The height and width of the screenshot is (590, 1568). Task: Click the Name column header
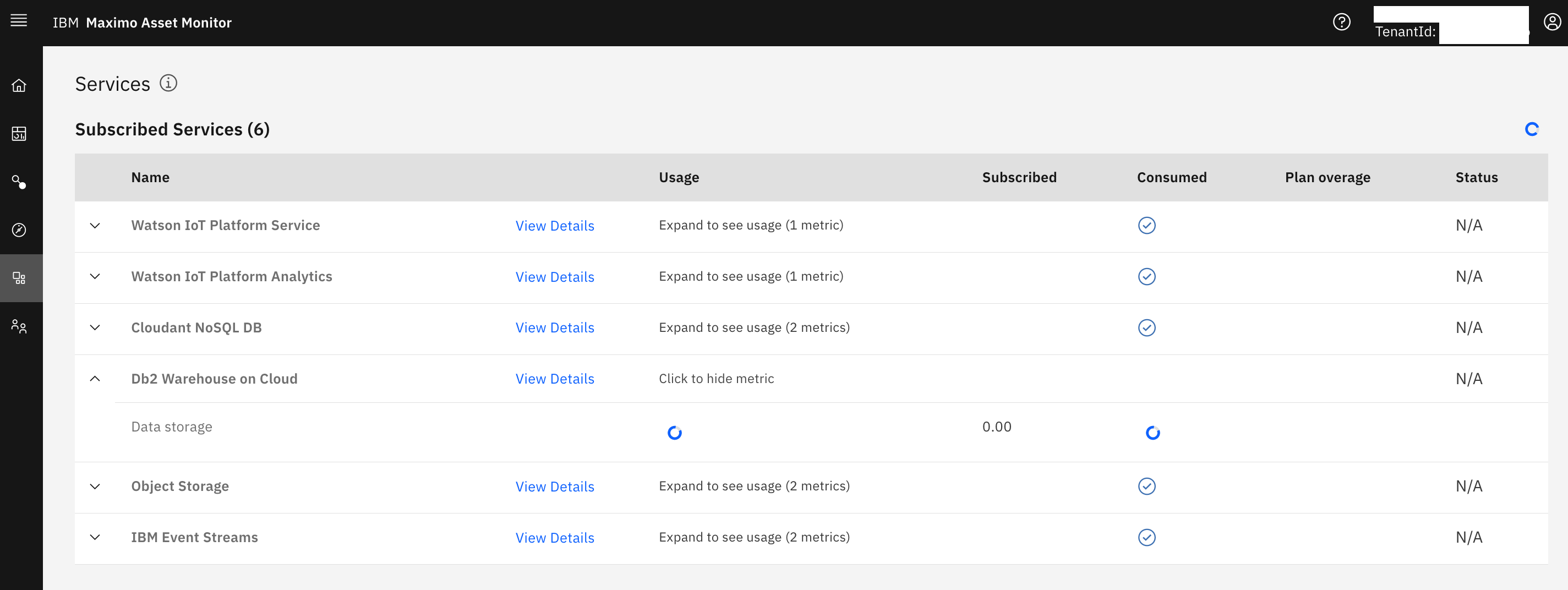coord(150,177)
